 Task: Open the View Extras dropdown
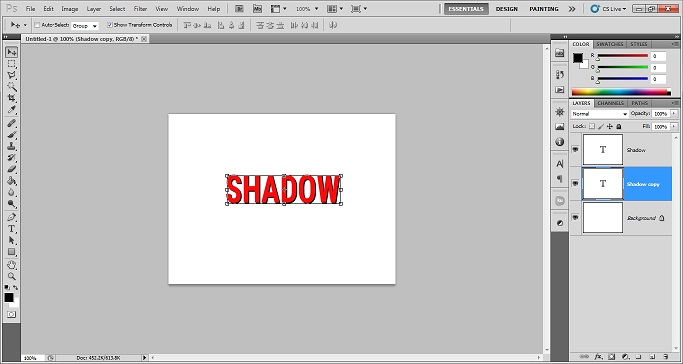pyautogui.click(x=279, y=9)
